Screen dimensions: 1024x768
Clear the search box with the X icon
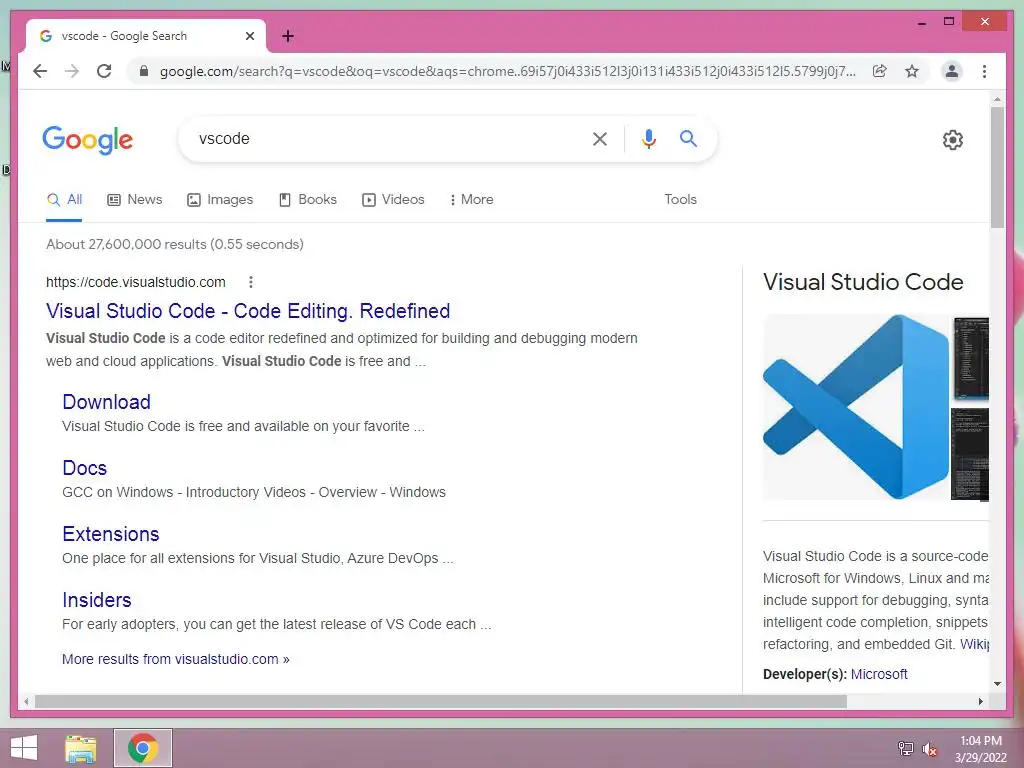(x=600, y=138)
